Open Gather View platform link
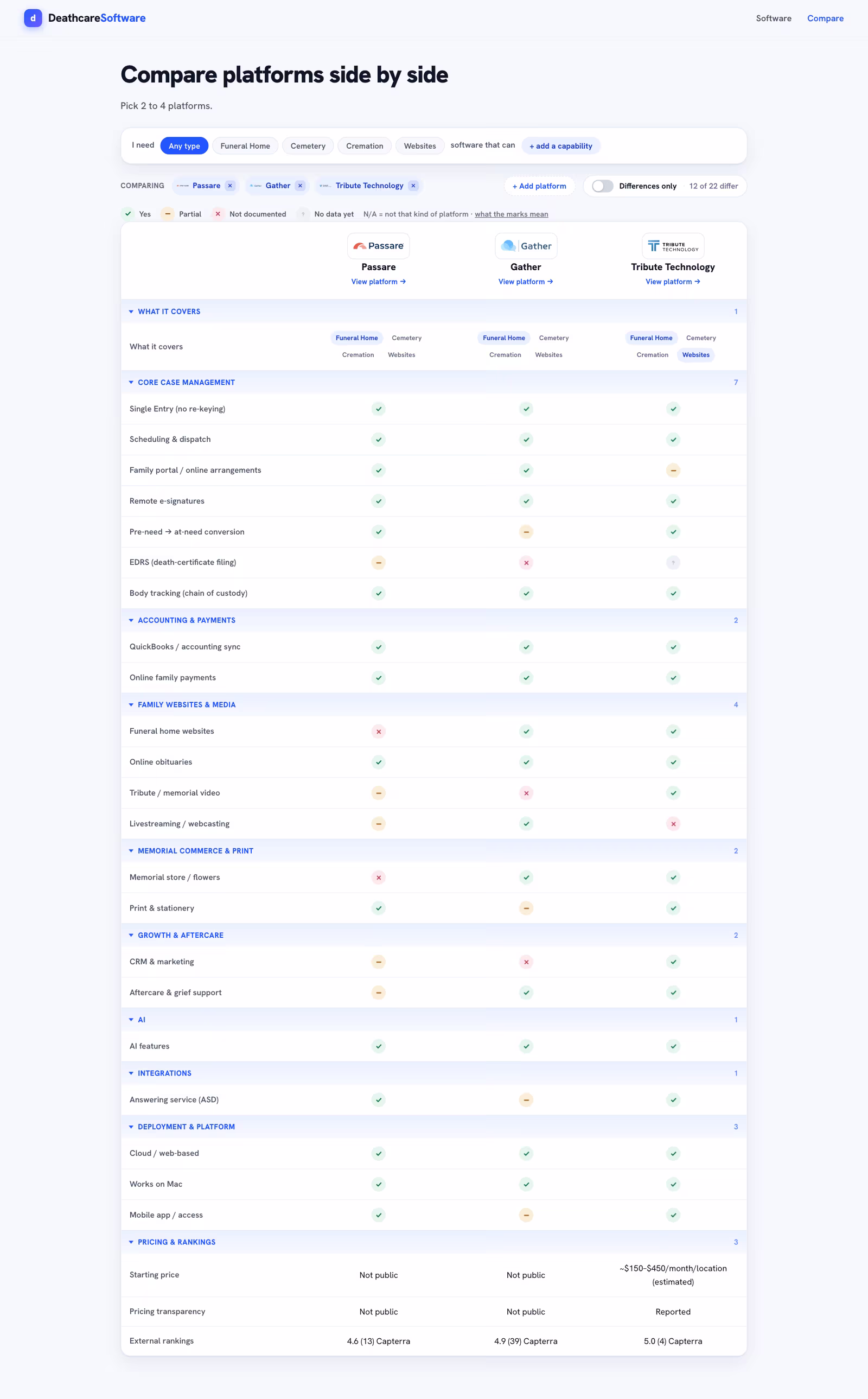Viewport: 868px width, 1399px height. [526, 281]
